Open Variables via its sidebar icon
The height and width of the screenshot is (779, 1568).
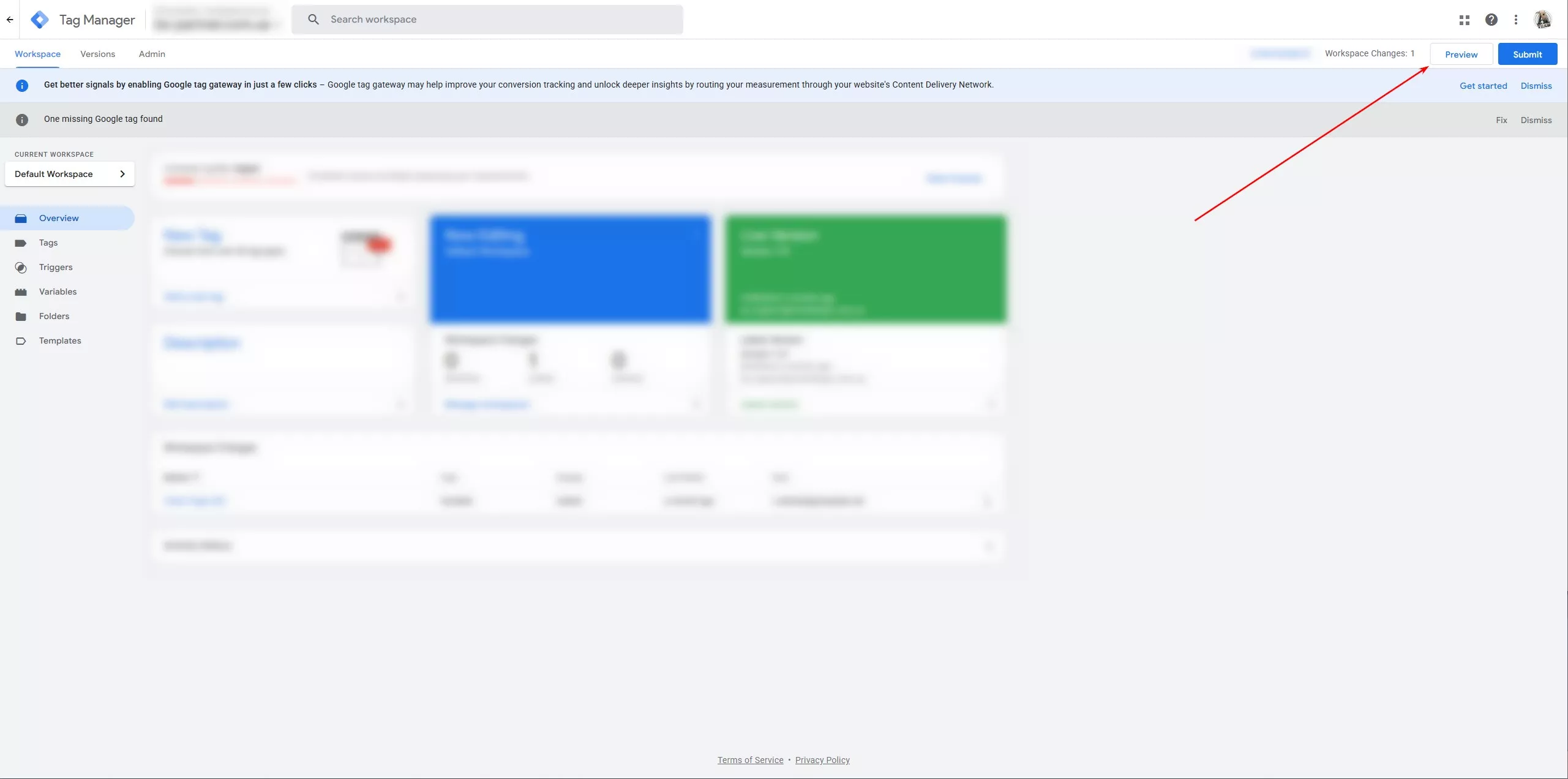(20, 292)
